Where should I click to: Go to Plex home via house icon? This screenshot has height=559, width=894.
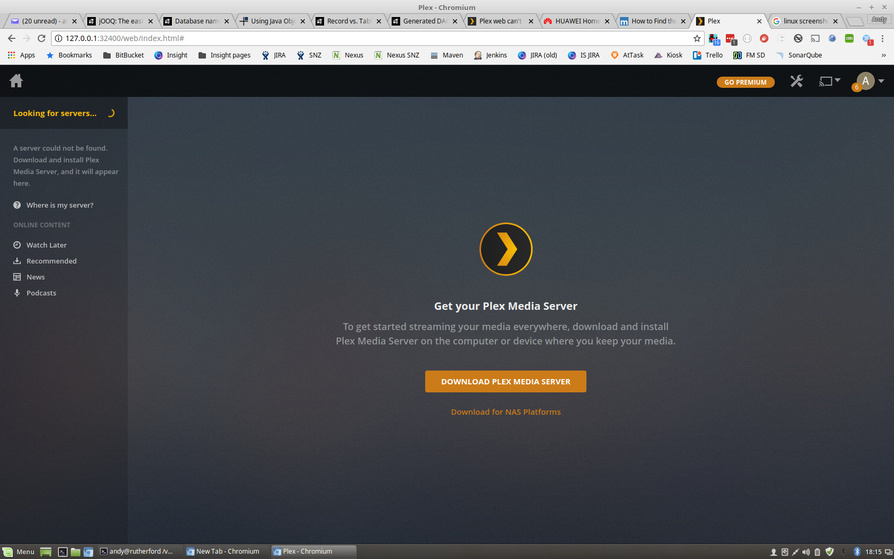[16, 81]
